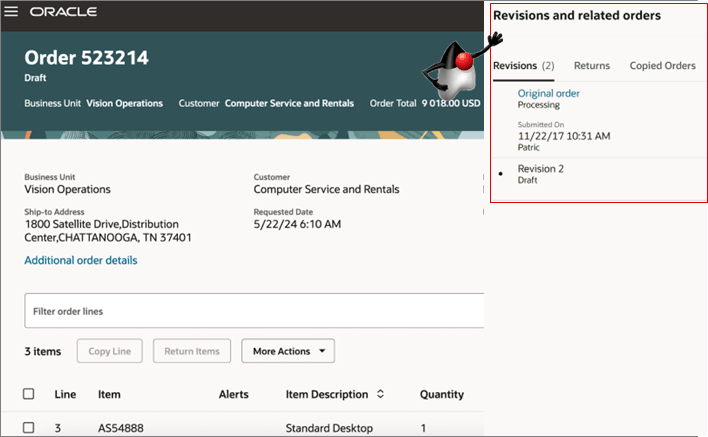Expand the More Actions dropdown
Viewport: 708px width, 437px height.
[288, 351]
